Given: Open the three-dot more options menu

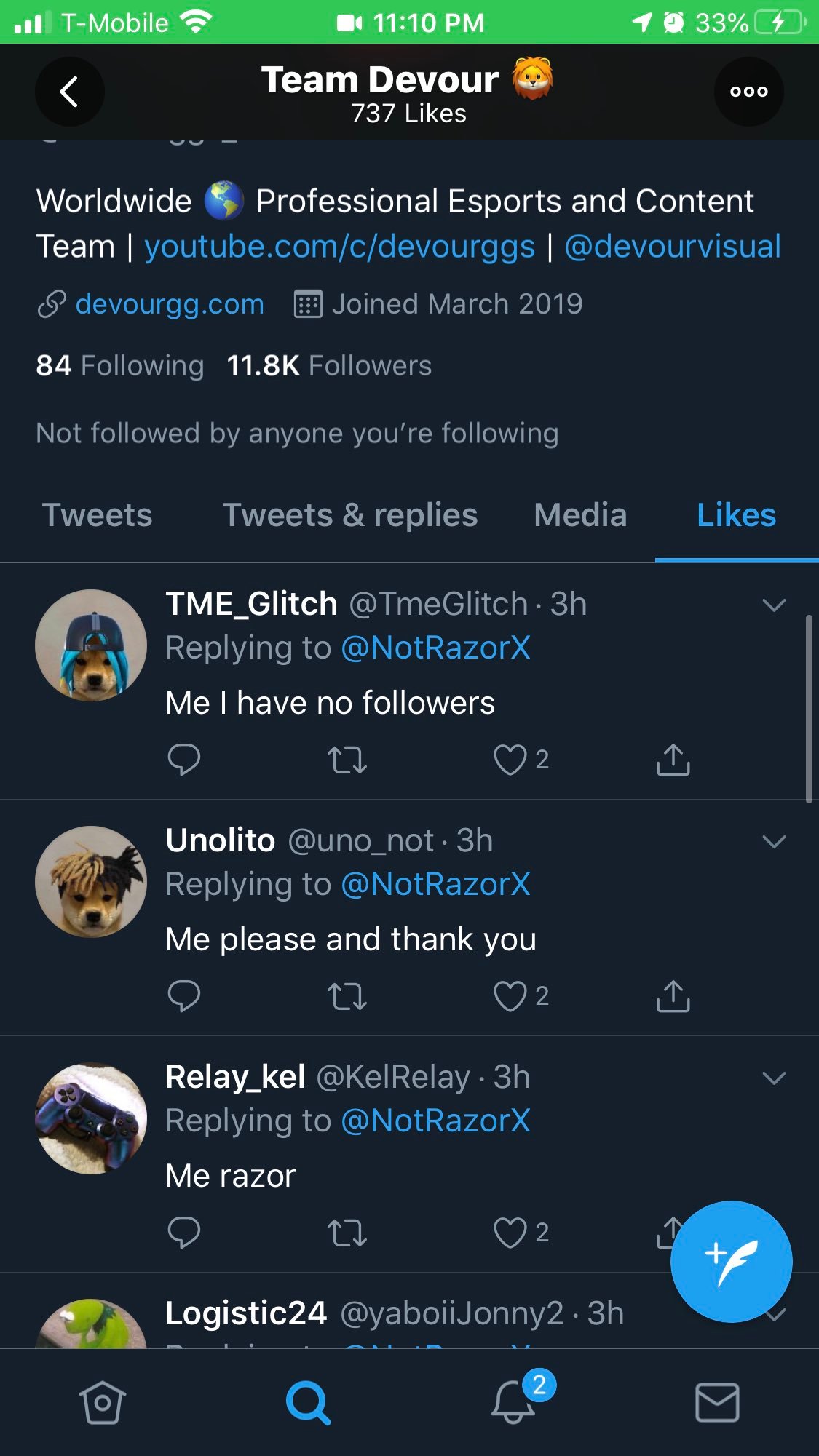Looking at the screenshot, I should coord(748,92).
